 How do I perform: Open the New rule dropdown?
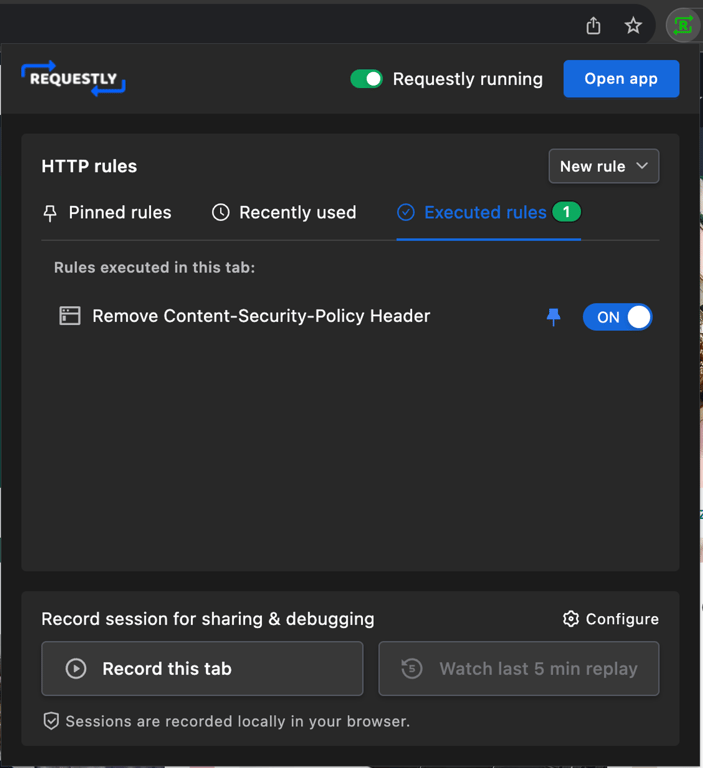[x=604, y=166]
